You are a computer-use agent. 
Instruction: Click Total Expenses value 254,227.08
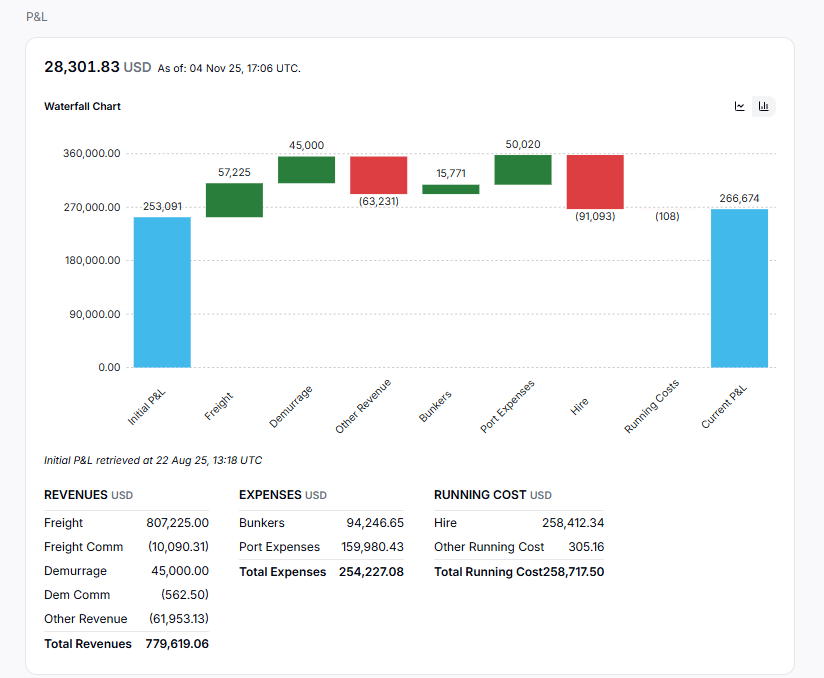click(x=372, y=572)
